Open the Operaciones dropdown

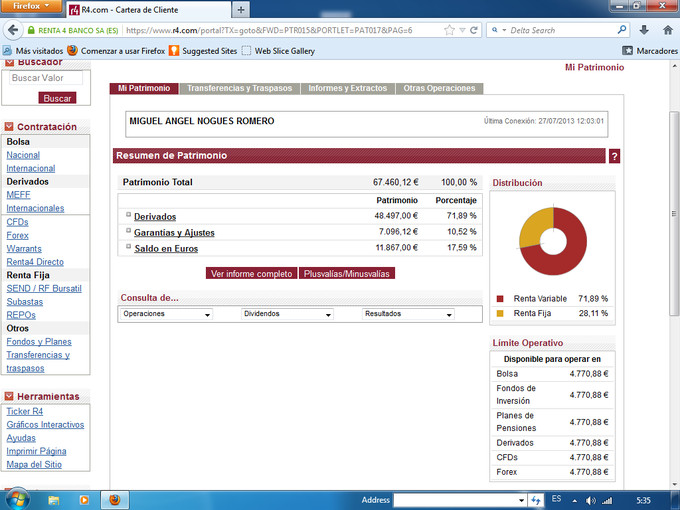point(166,314)
